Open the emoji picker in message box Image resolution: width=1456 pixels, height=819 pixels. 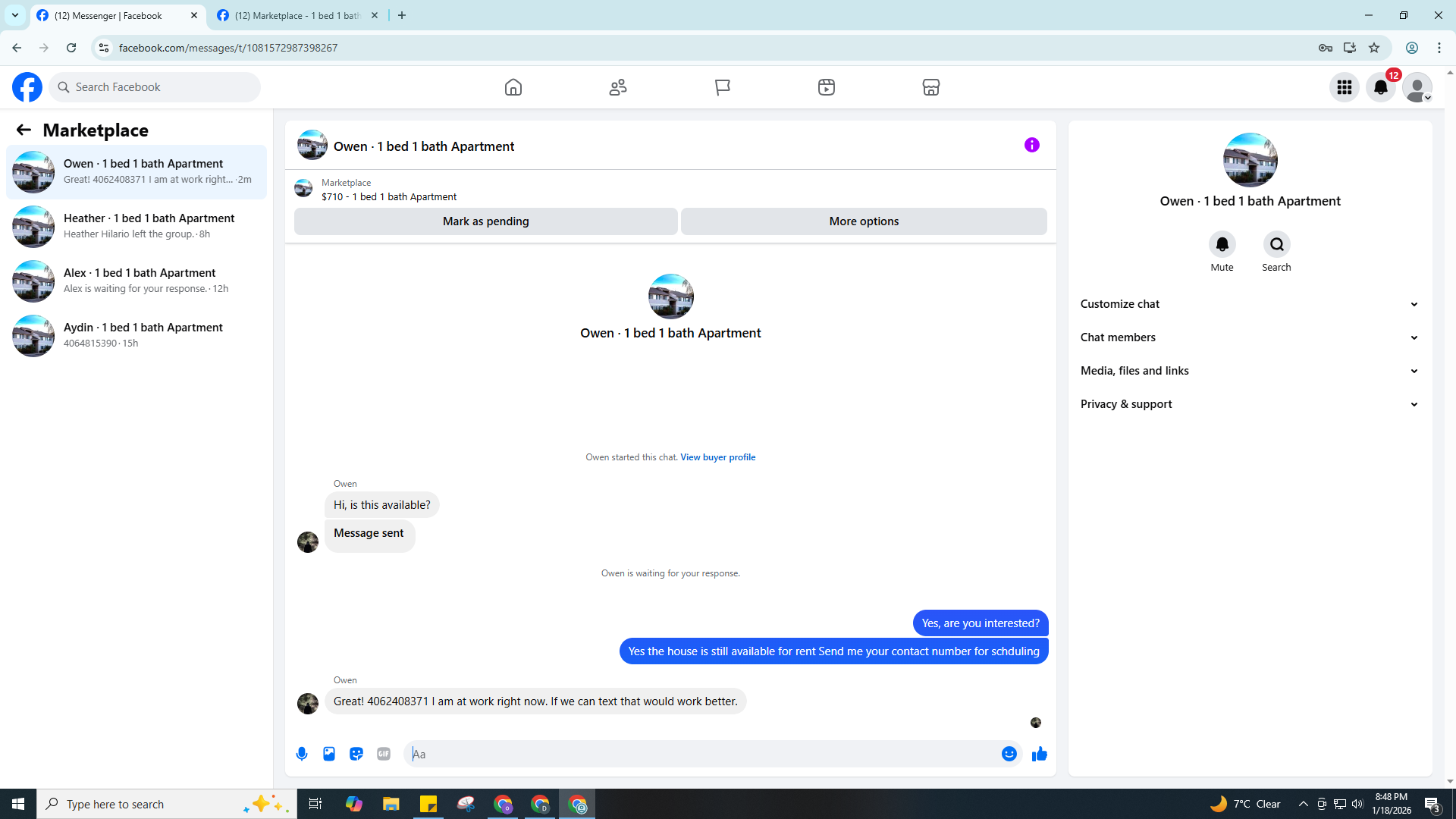coord(1009,754)
